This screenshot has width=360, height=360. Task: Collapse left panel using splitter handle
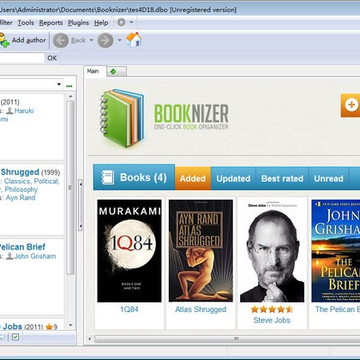(x=80, y=205)
